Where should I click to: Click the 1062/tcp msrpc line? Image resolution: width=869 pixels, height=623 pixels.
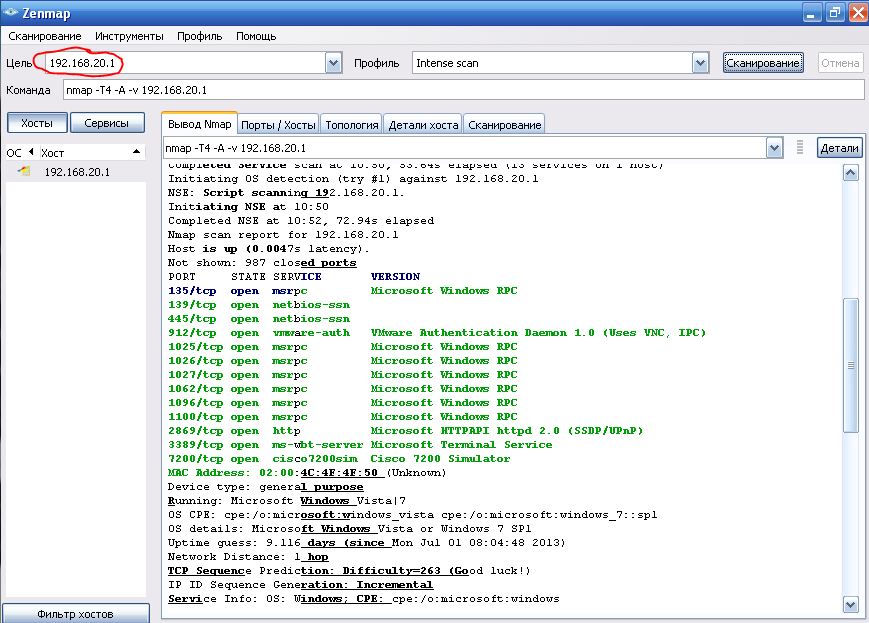click(x=343, y=389)
